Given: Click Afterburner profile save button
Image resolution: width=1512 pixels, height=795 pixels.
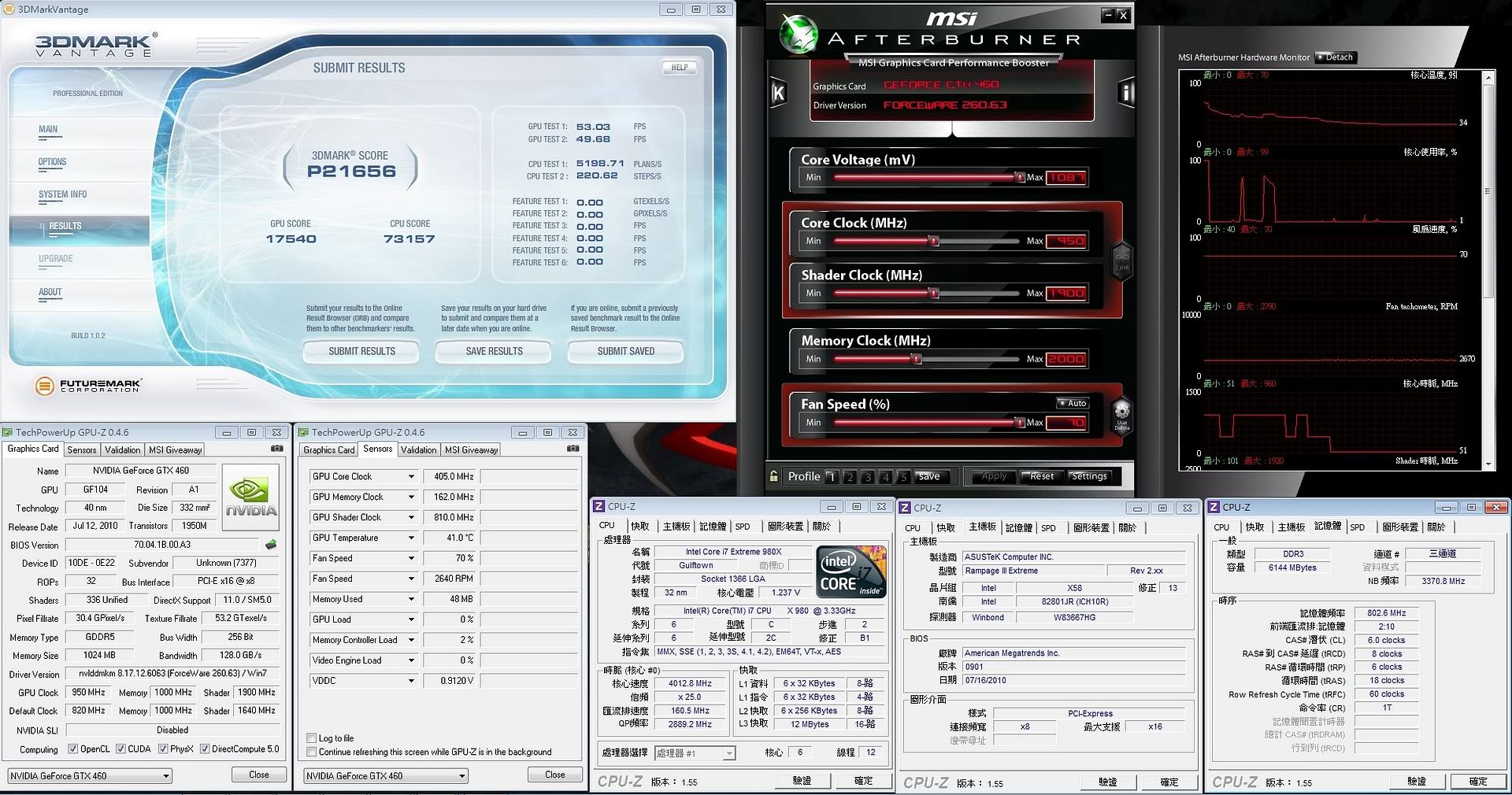Looking at the screenshot, I should click(929, 477).
